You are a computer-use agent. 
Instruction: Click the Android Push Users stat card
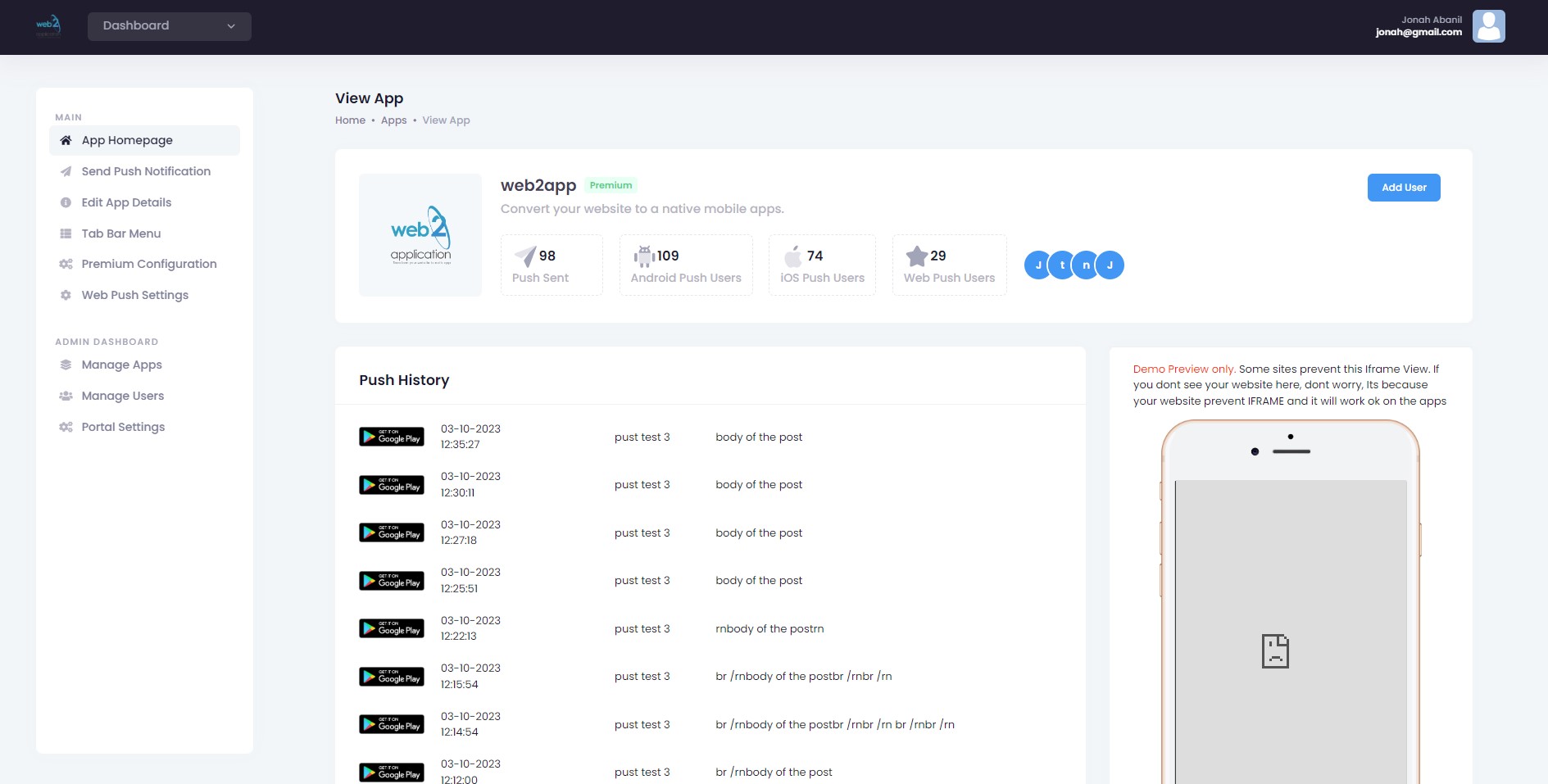(x=686, y=265)
